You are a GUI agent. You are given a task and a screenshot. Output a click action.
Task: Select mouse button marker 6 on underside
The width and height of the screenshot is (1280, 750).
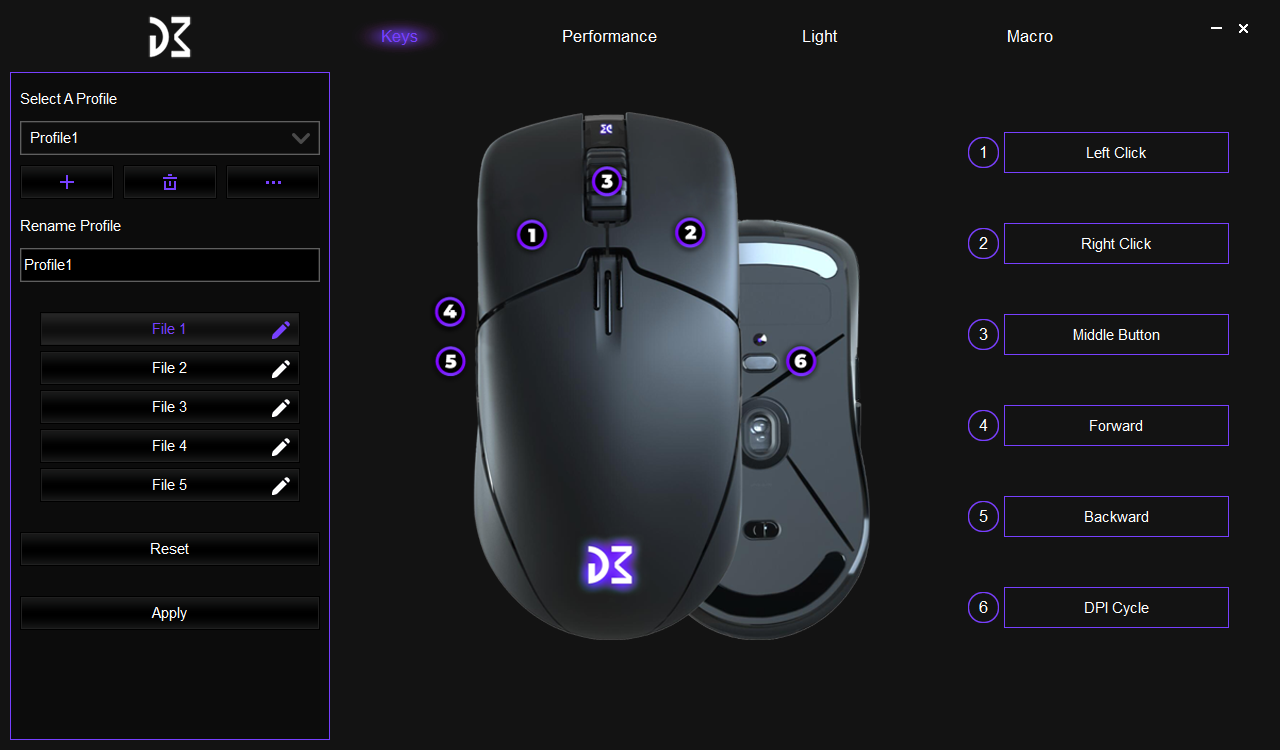click(x=801, y=361)
